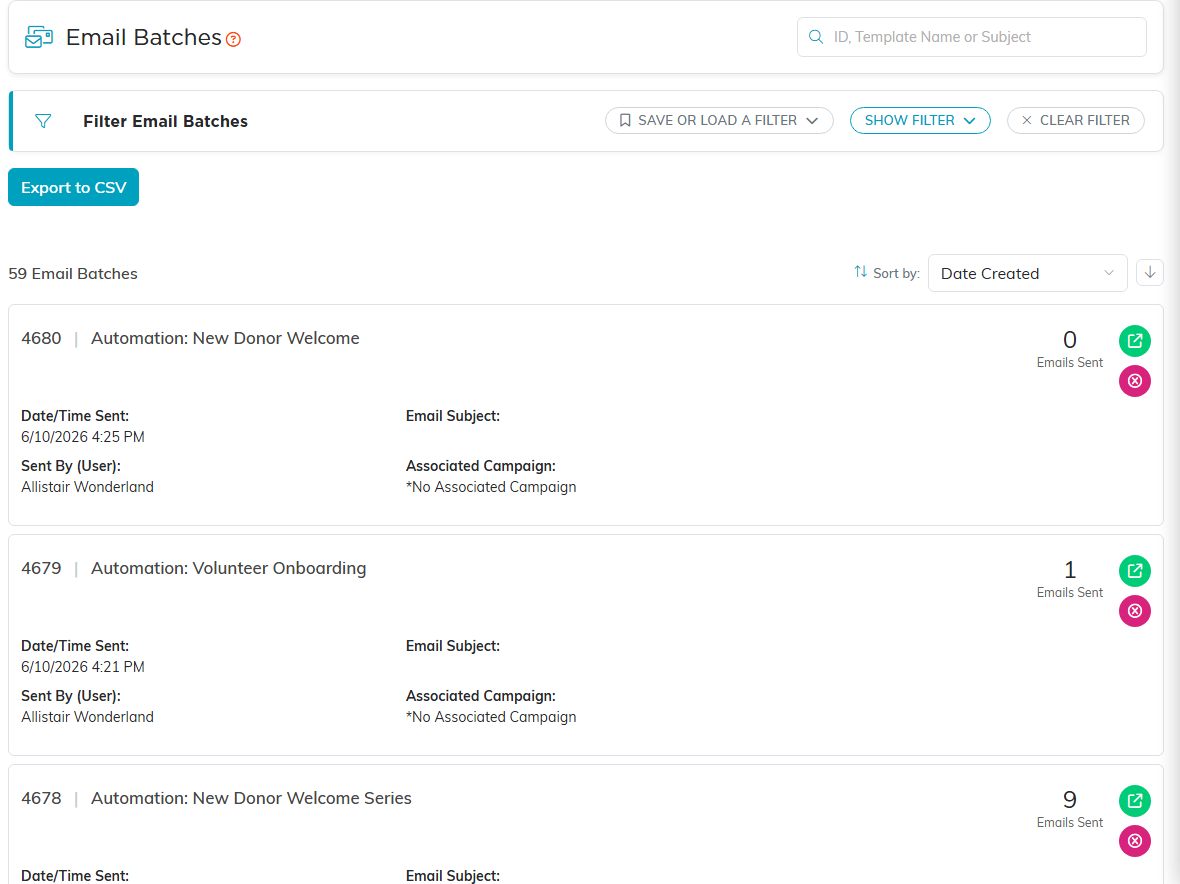Click the funnel filter icon
The image size is (1180, 884).
coord(43,121)
